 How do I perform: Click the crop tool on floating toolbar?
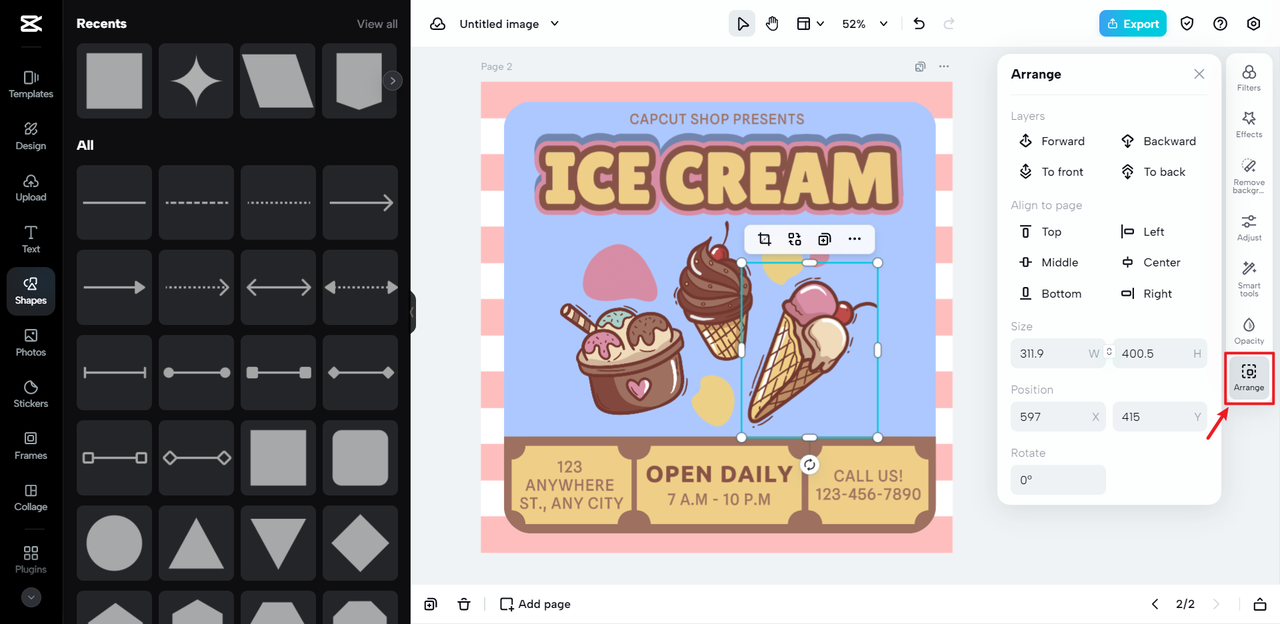[x=764, y=239]
